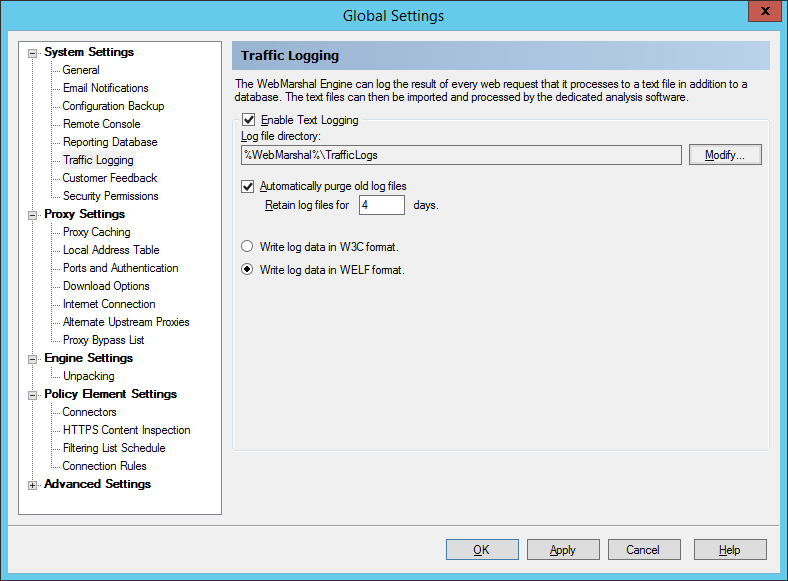Go to Reporting Database settings

click(x=110, y=142)
